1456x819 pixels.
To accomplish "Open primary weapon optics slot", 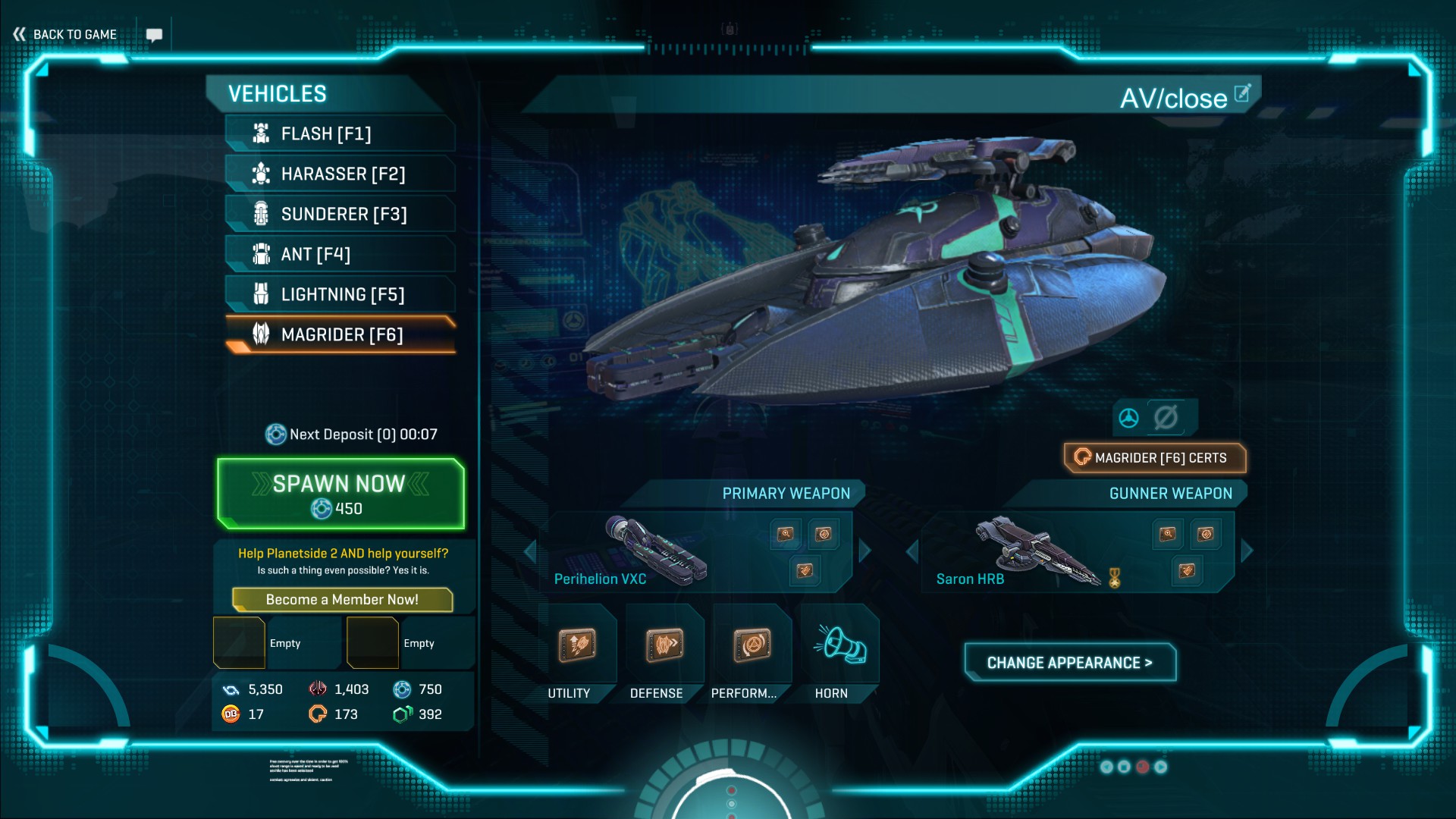I will pos(786,534).
